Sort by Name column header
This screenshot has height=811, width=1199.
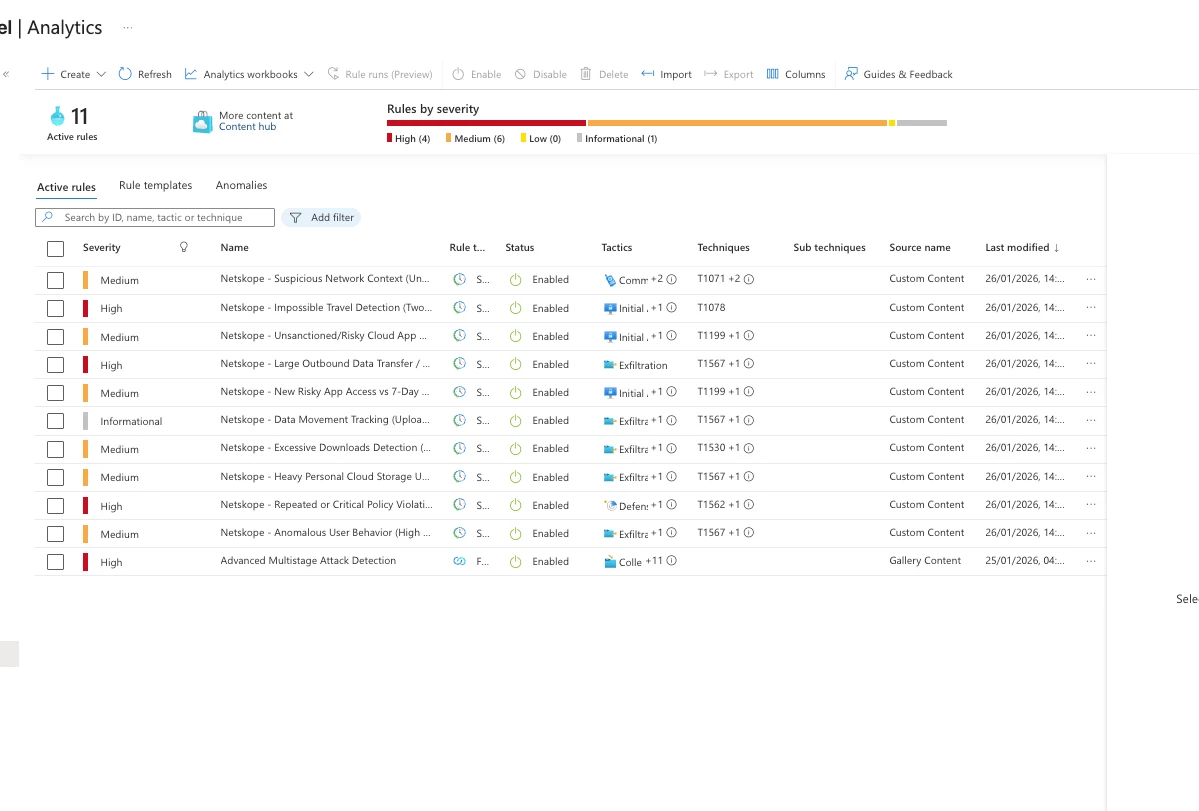[234, 248]
